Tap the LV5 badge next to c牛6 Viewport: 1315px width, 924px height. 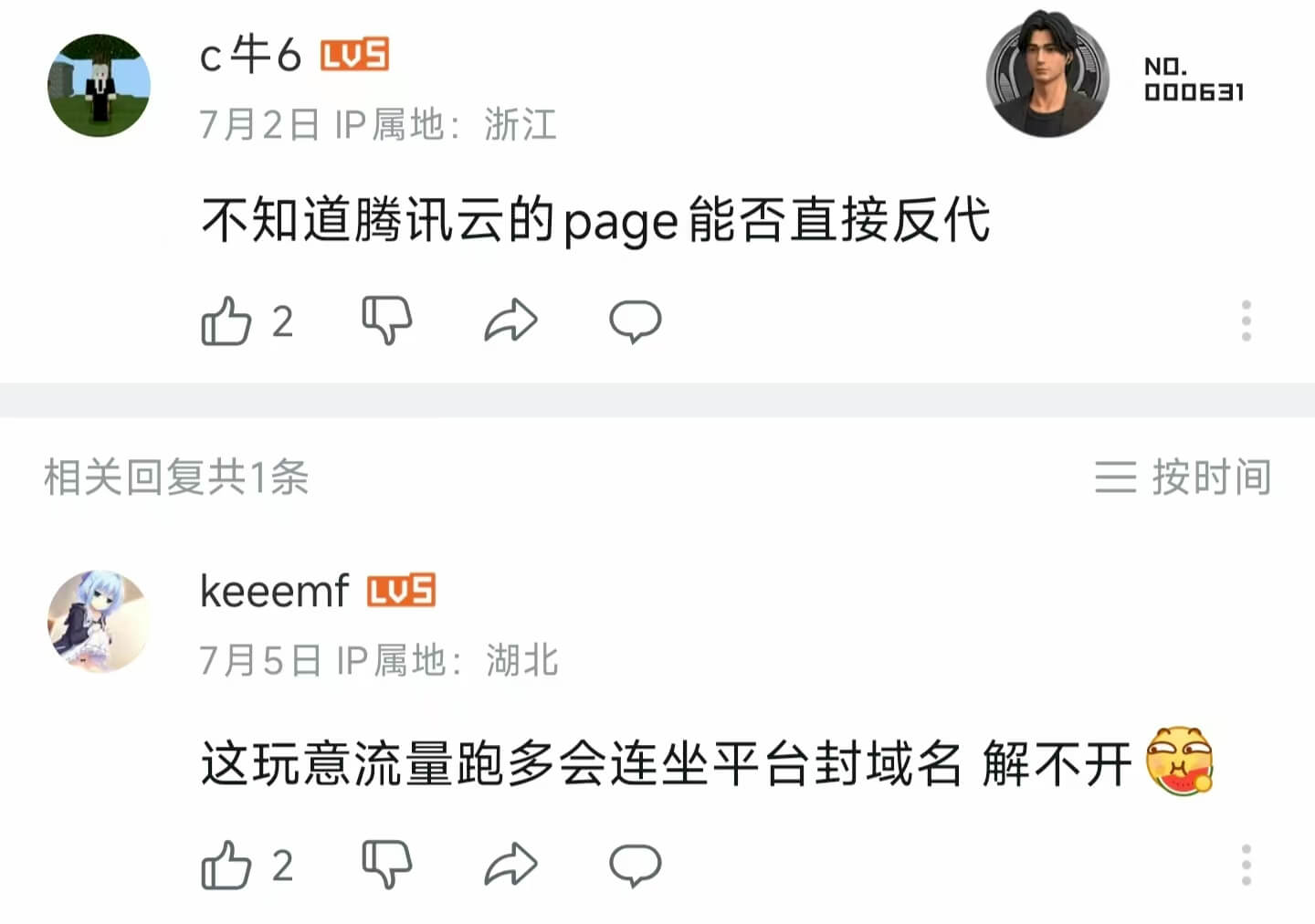click(x=354, y=56)
